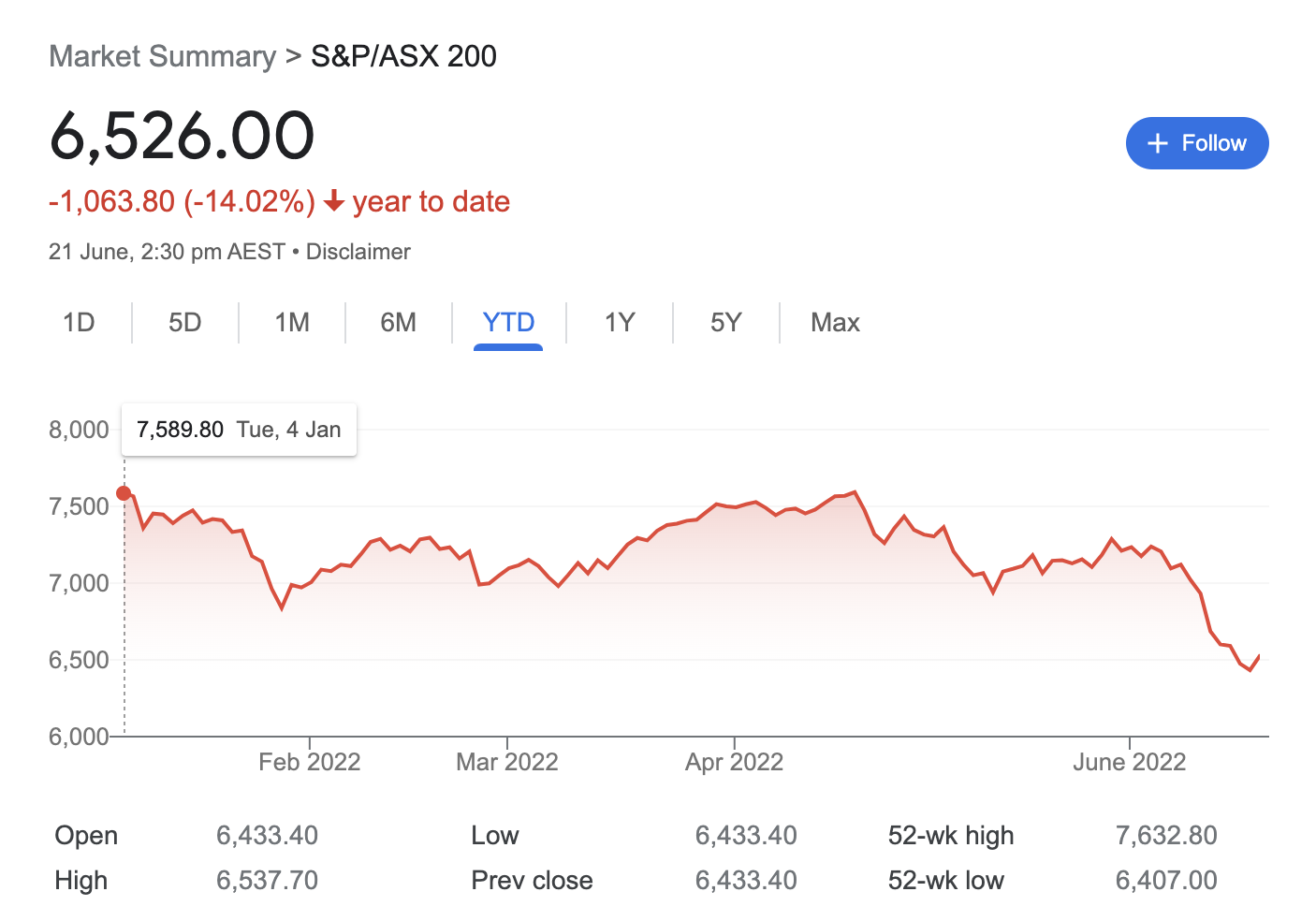Screen dimensions: 1316x921
Task: Click the plus icon on Follow
Action: (x=1158, y=143)
